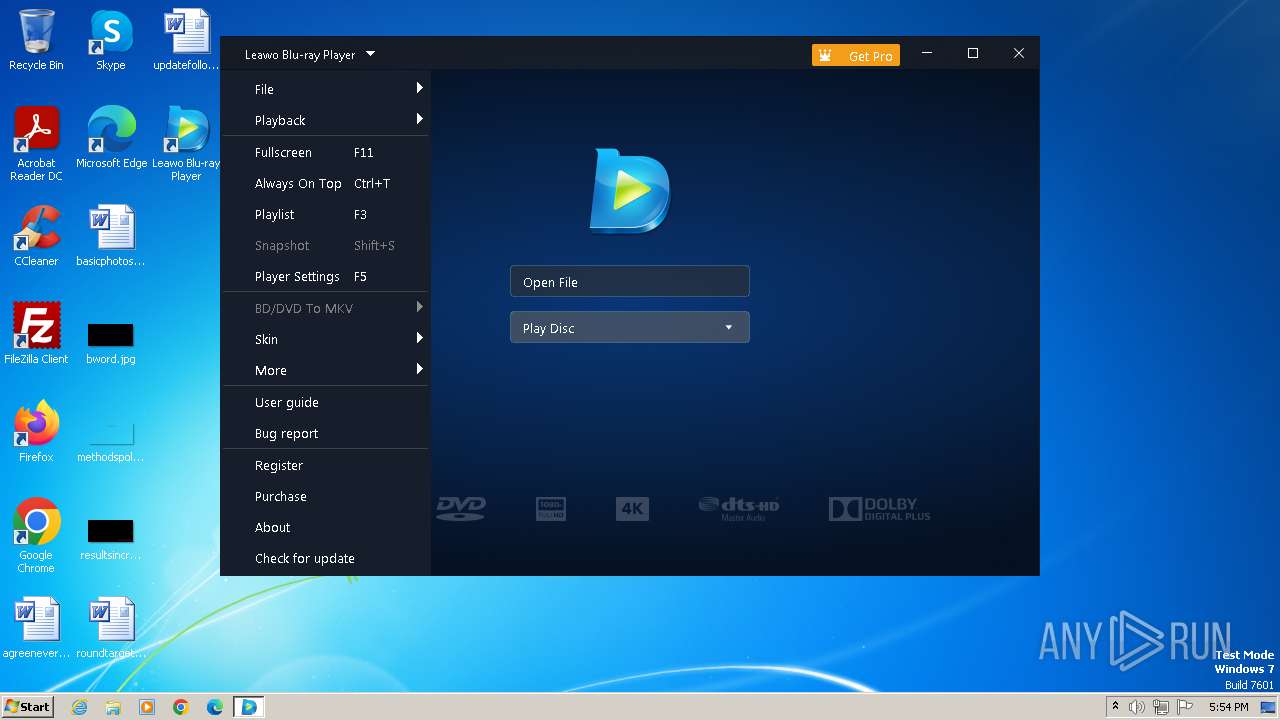Click the Skin submenu arrow
1280x720 pixels.
[x=420, y=338]
